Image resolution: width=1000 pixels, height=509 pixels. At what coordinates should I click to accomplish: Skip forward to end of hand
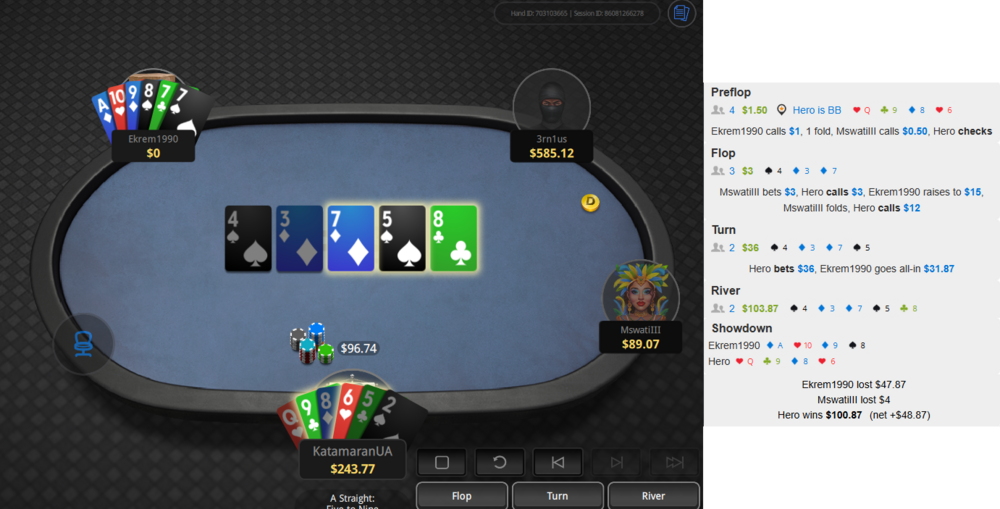675,462
